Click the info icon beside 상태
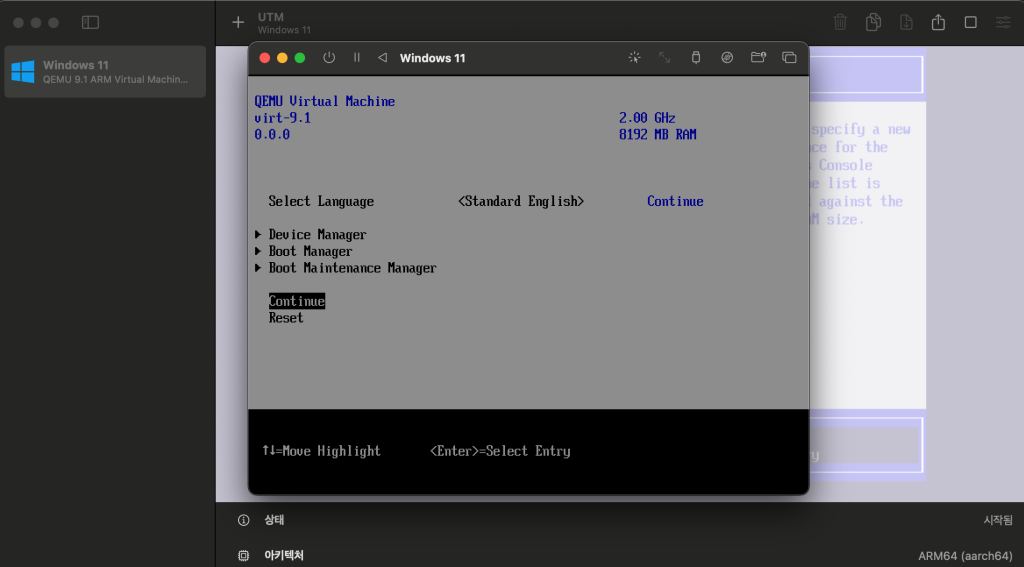 point(244,520)
